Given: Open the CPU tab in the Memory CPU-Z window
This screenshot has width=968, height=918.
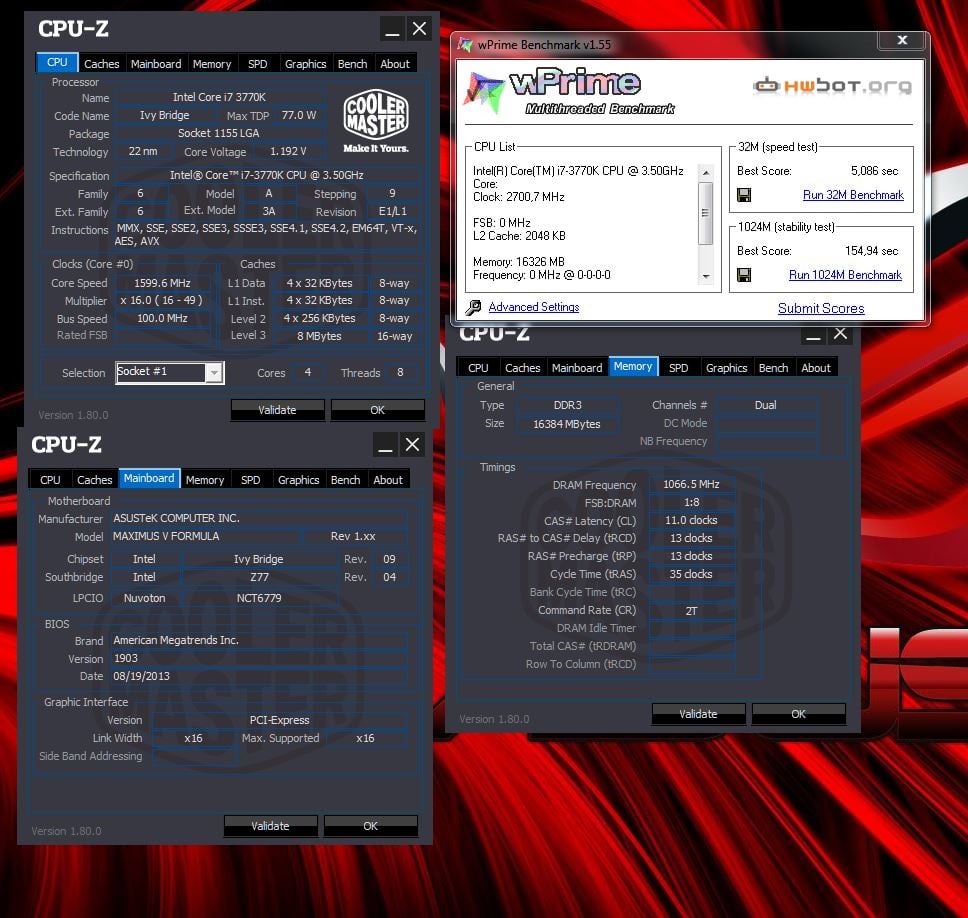Looking at the screenshot, I should pyautogui.click(x=478, y=367).
